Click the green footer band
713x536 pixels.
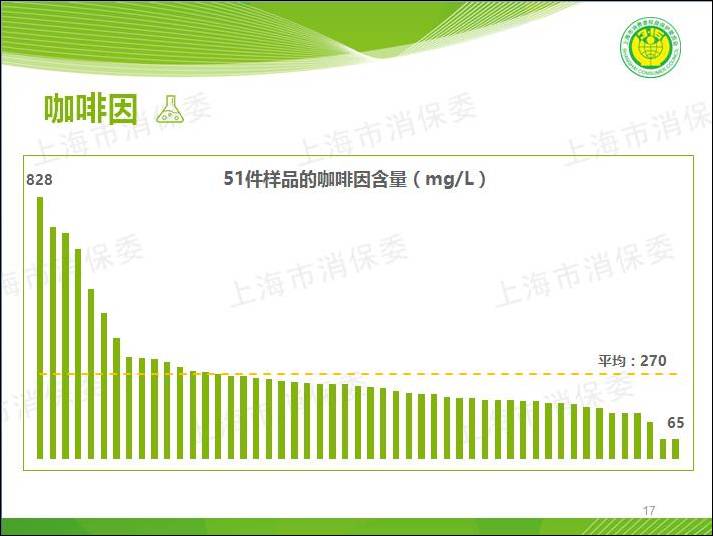coord(356,527)
